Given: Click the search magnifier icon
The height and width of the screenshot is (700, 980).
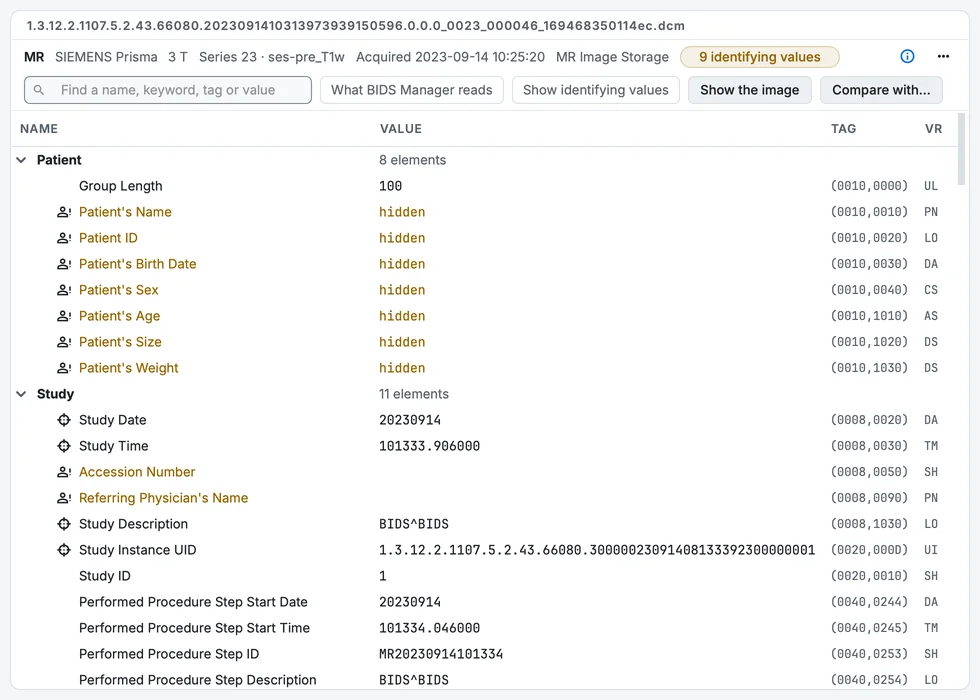Looking at the screenshot, I should click(x=39, y=90).
